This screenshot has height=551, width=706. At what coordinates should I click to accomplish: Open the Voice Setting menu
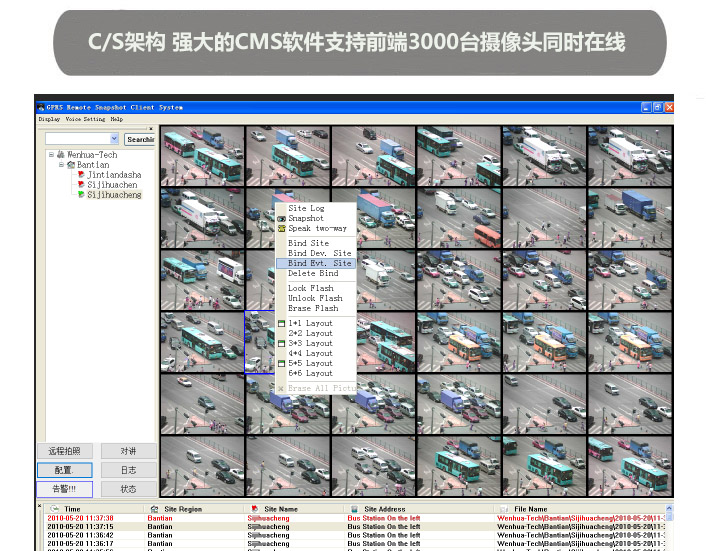[x=85, y=119]
